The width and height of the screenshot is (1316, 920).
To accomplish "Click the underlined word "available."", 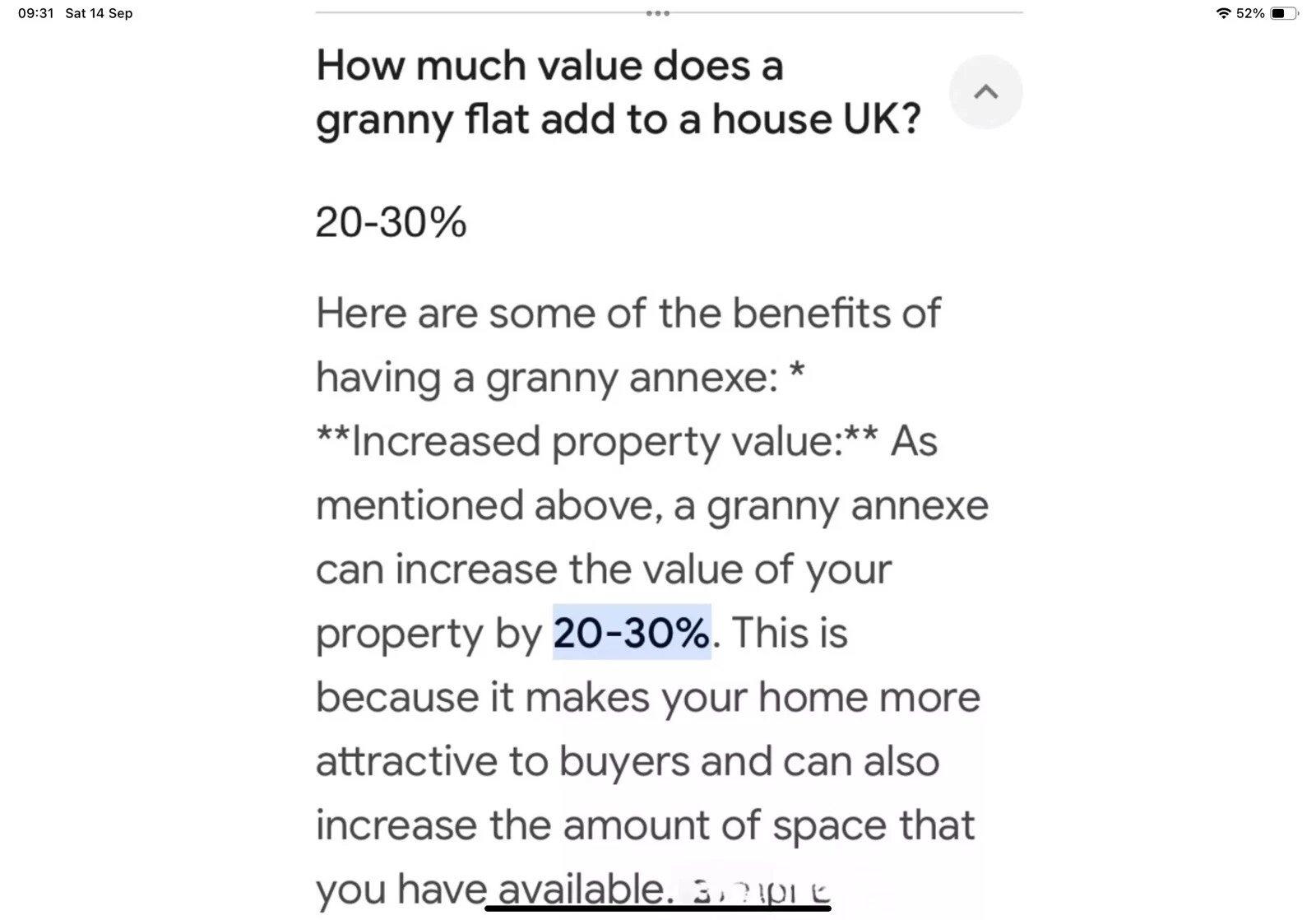I will 586,889.
